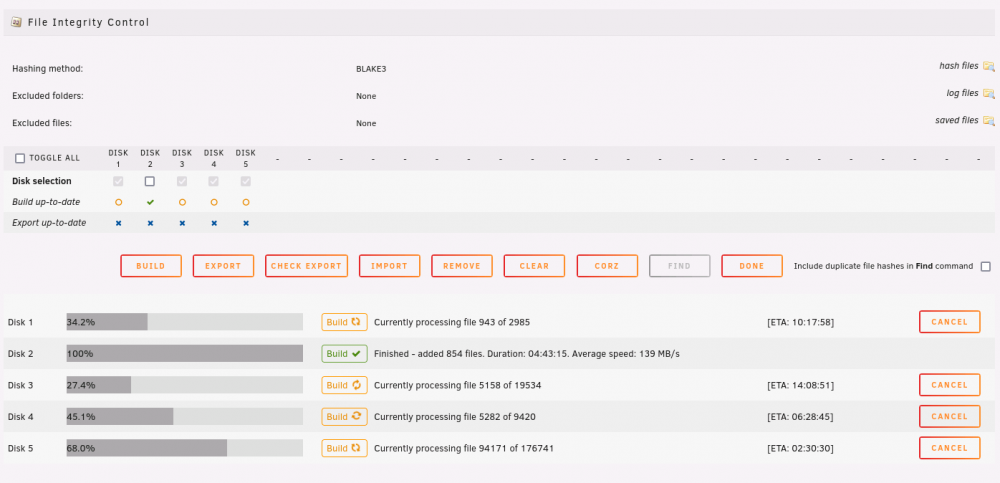Click the 'Finished - added 854 files' message
The height and width of the screenshot is (483, 1000).
point(527,353)
